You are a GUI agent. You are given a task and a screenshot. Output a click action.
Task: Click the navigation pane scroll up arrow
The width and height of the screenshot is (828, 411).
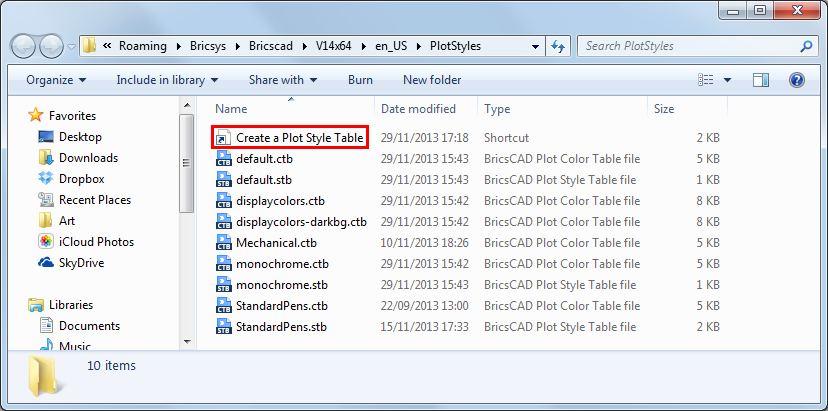click(187, 104)
